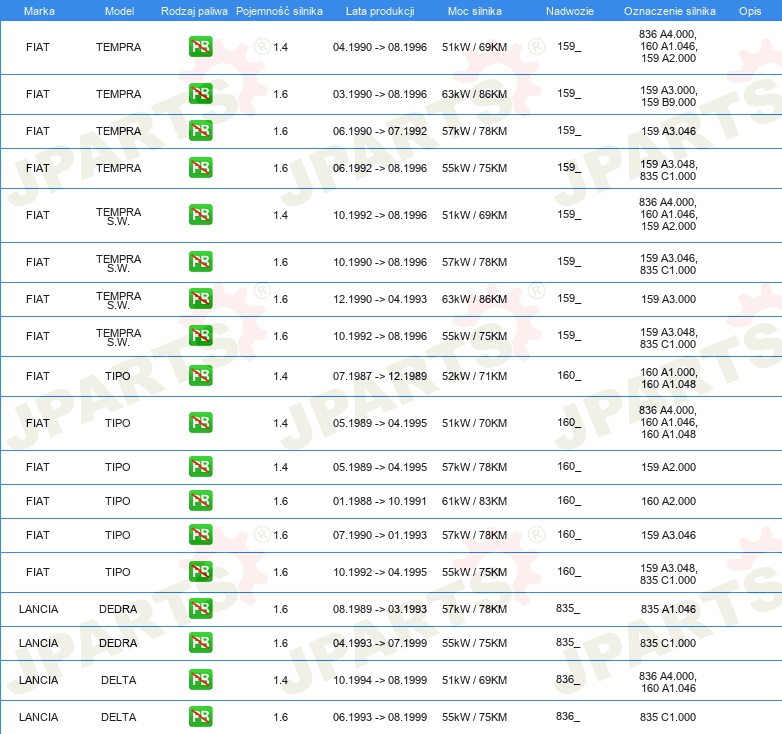The height and width of the screenshot is (734, 782).
Task: Click petrol icon in Tempra S.W. 55kW row
Action: [200, 336]
